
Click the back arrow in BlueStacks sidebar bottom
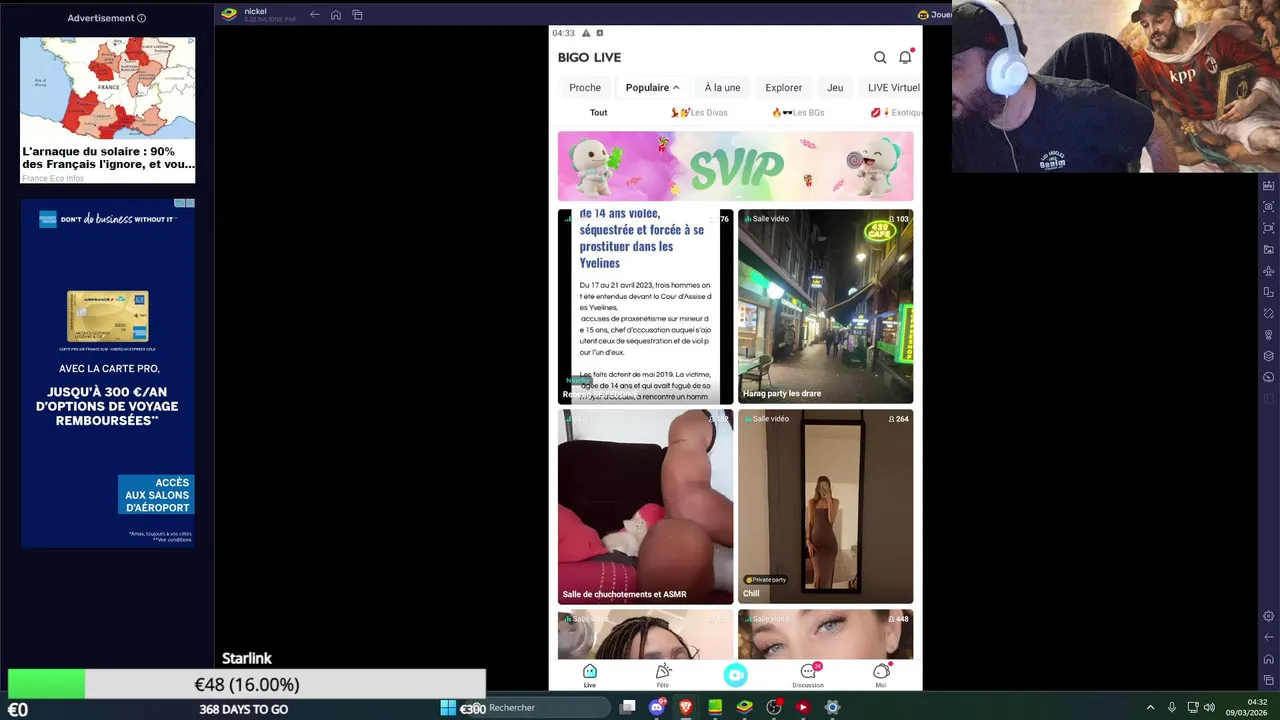[1269, 637]
